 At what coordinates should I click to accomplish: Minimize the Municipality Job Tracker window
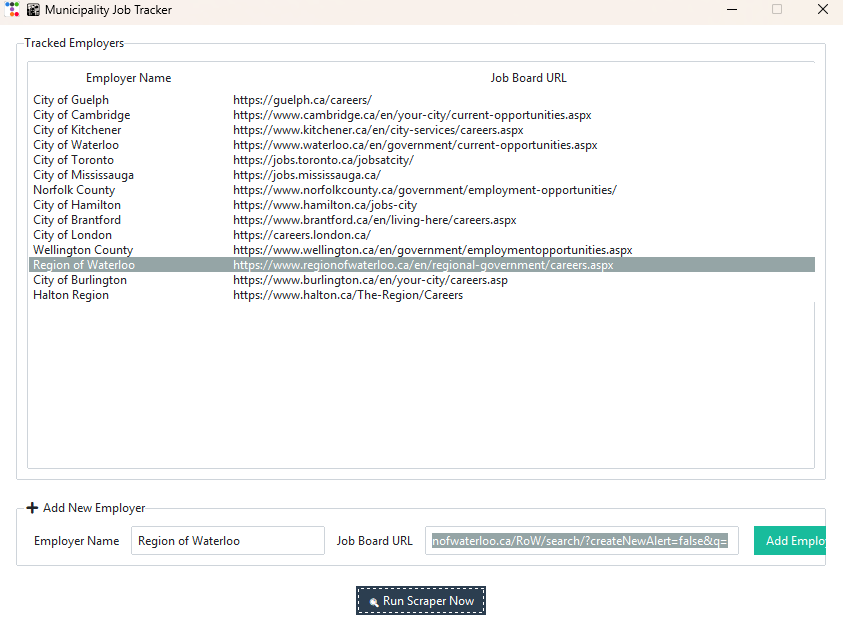click(732, 9)
